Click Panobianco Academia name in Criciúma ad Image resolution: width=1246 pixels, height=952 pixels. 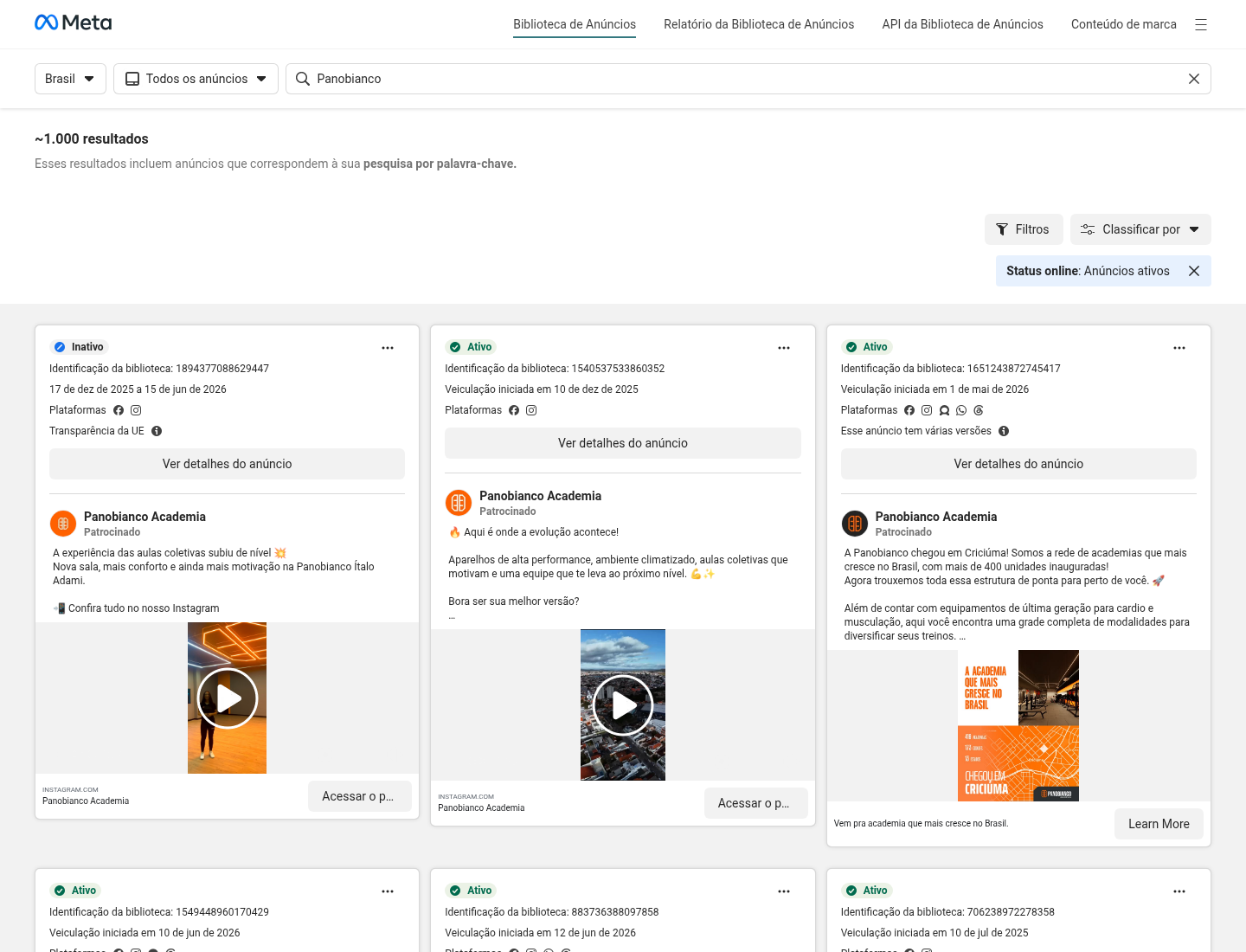(936, 517)
